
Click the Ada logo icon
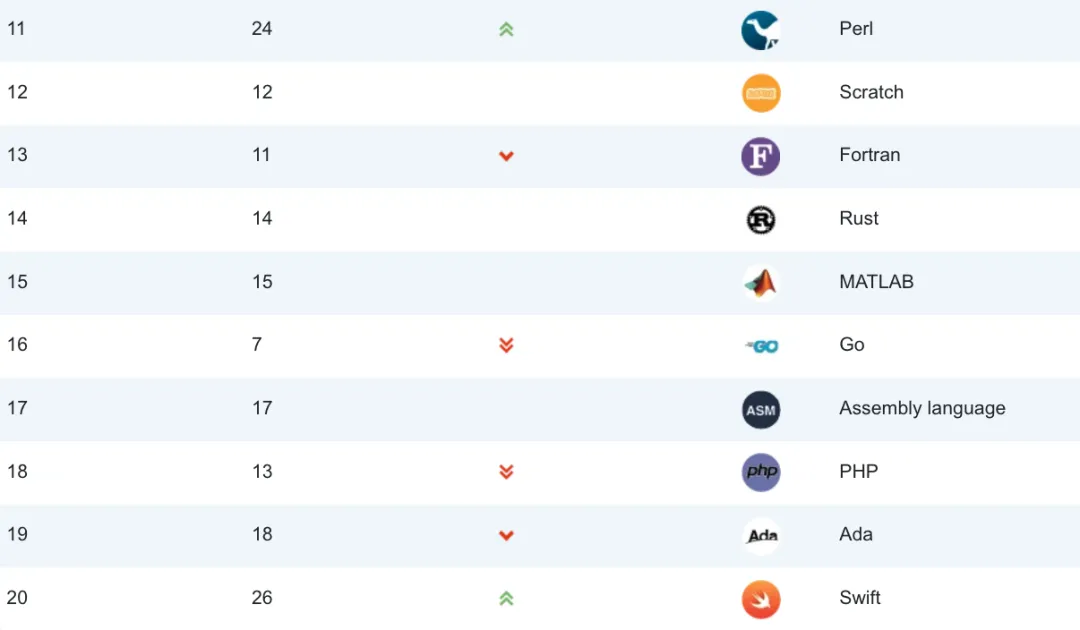point(762,536)
